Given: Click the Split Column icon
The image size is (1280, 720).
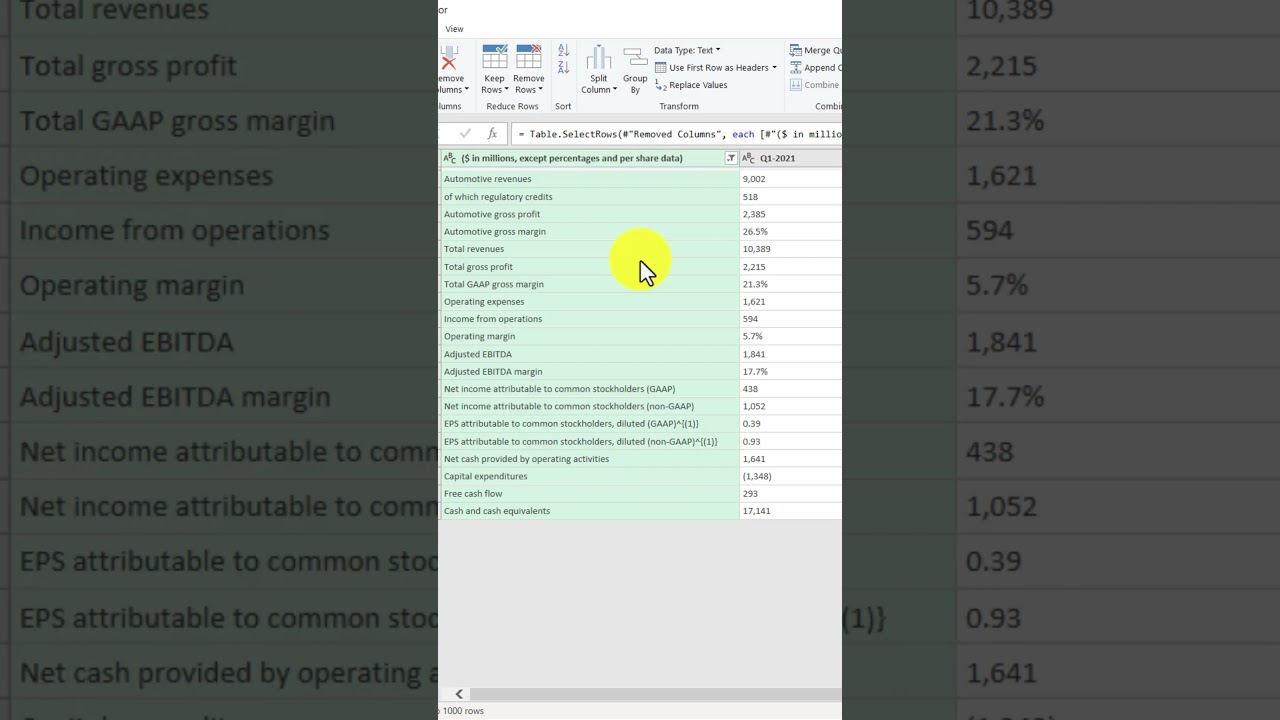Looking at the screenshot, I should 598,57.
